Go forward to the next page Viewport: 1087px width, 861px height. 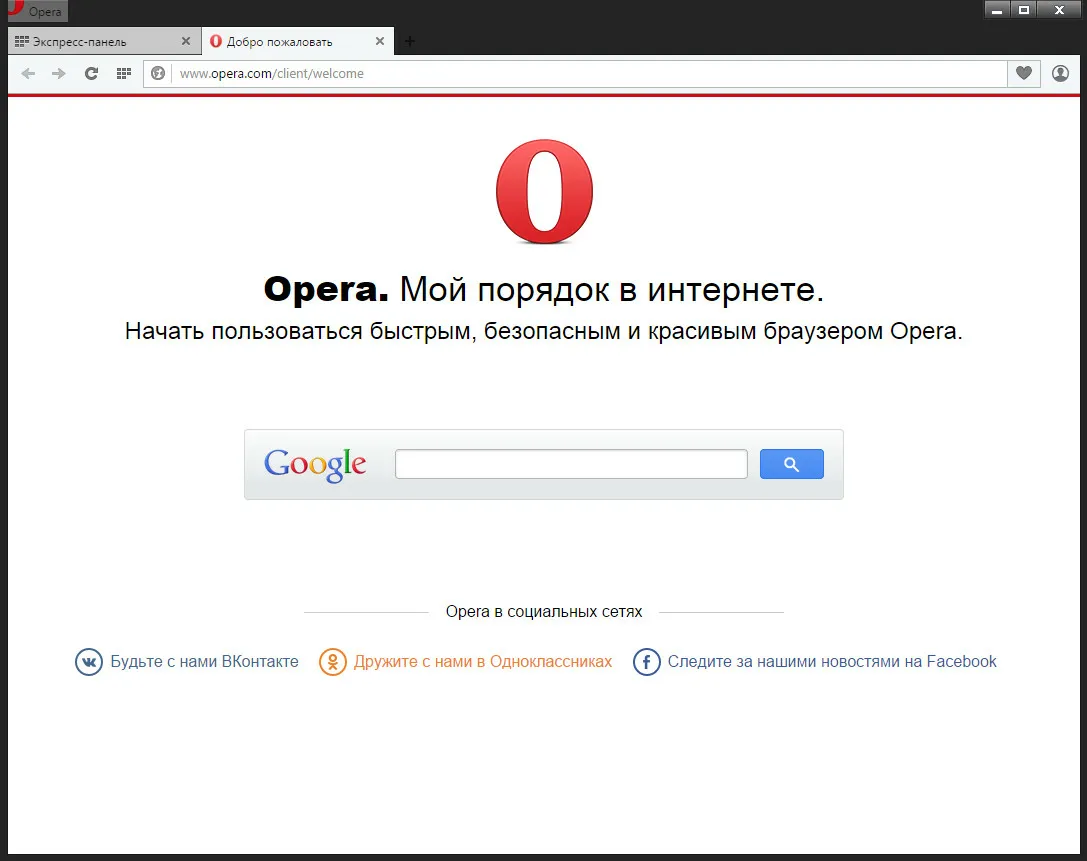pyautogui.click(x=59, y=73)
